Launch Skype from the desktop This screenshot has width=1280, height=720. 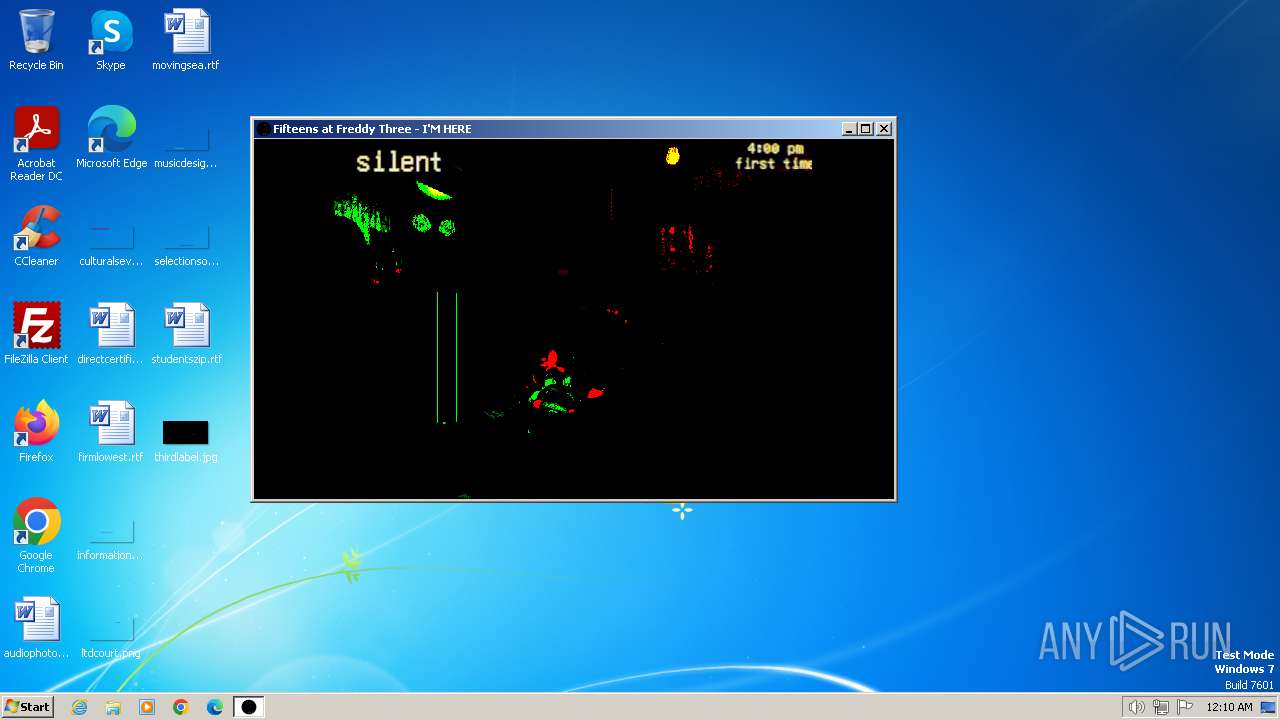click(111, 40)
